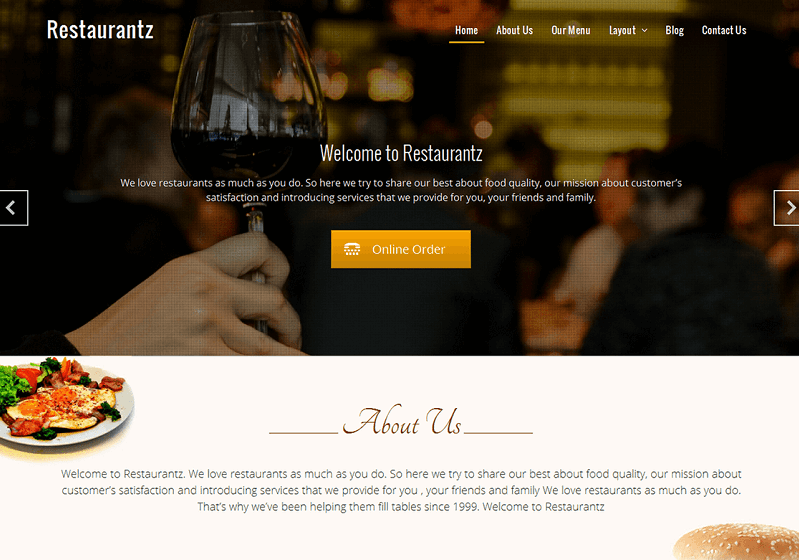The height and width of the screenshot is (560, 799).
Task: Select the Welcome to Restaurantz heading
Action: pyautogui.click(x=401, y=153)
